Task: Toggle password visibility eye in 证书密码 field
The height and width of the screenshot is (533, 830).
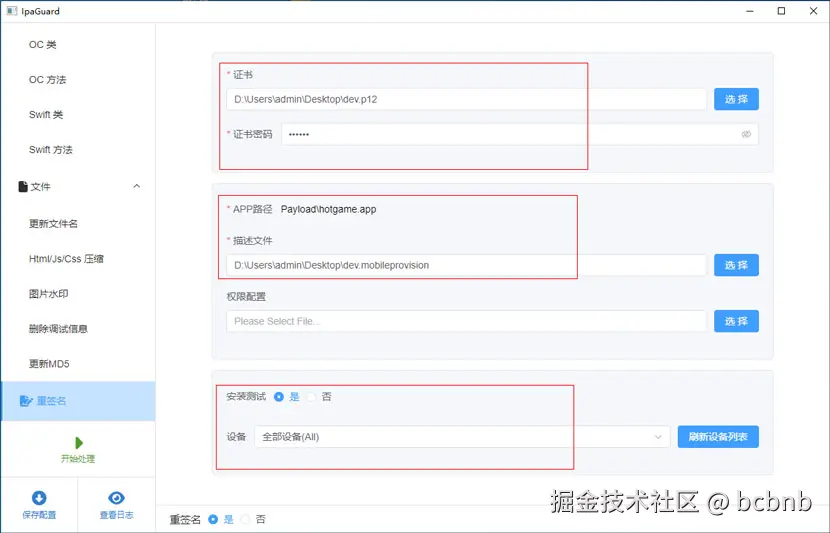Action: coord(746,134)
